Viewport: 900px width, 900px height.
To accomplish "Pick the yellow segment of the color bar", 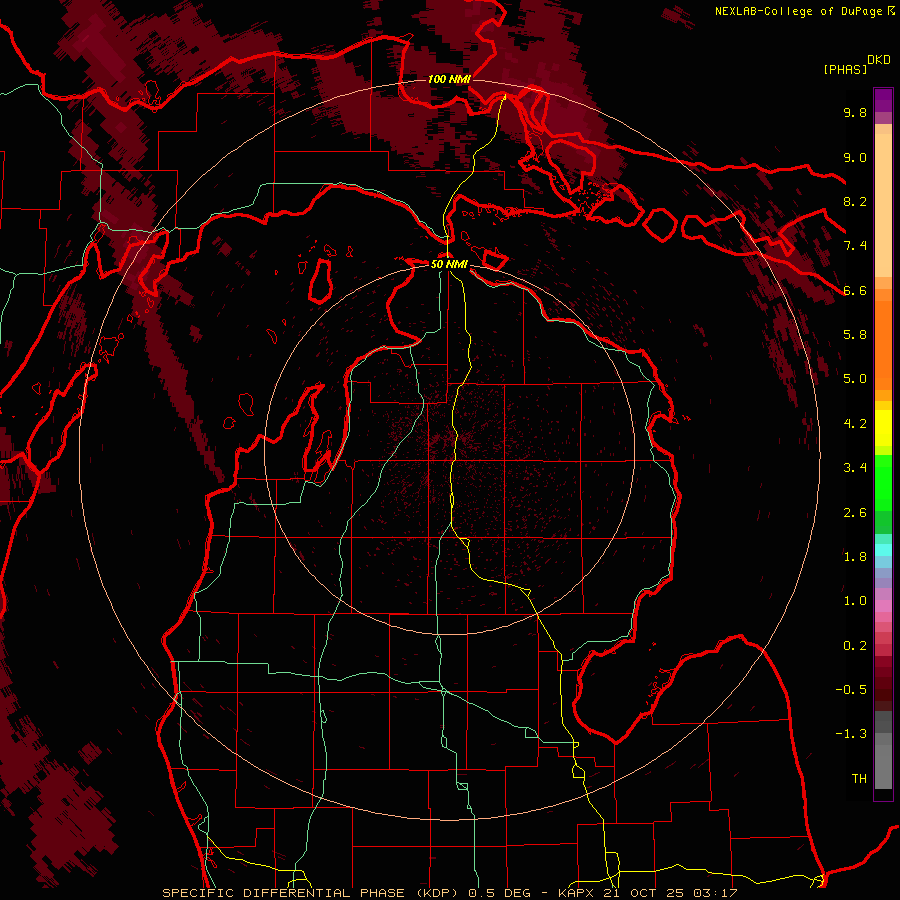I will (x=883, y=428).
